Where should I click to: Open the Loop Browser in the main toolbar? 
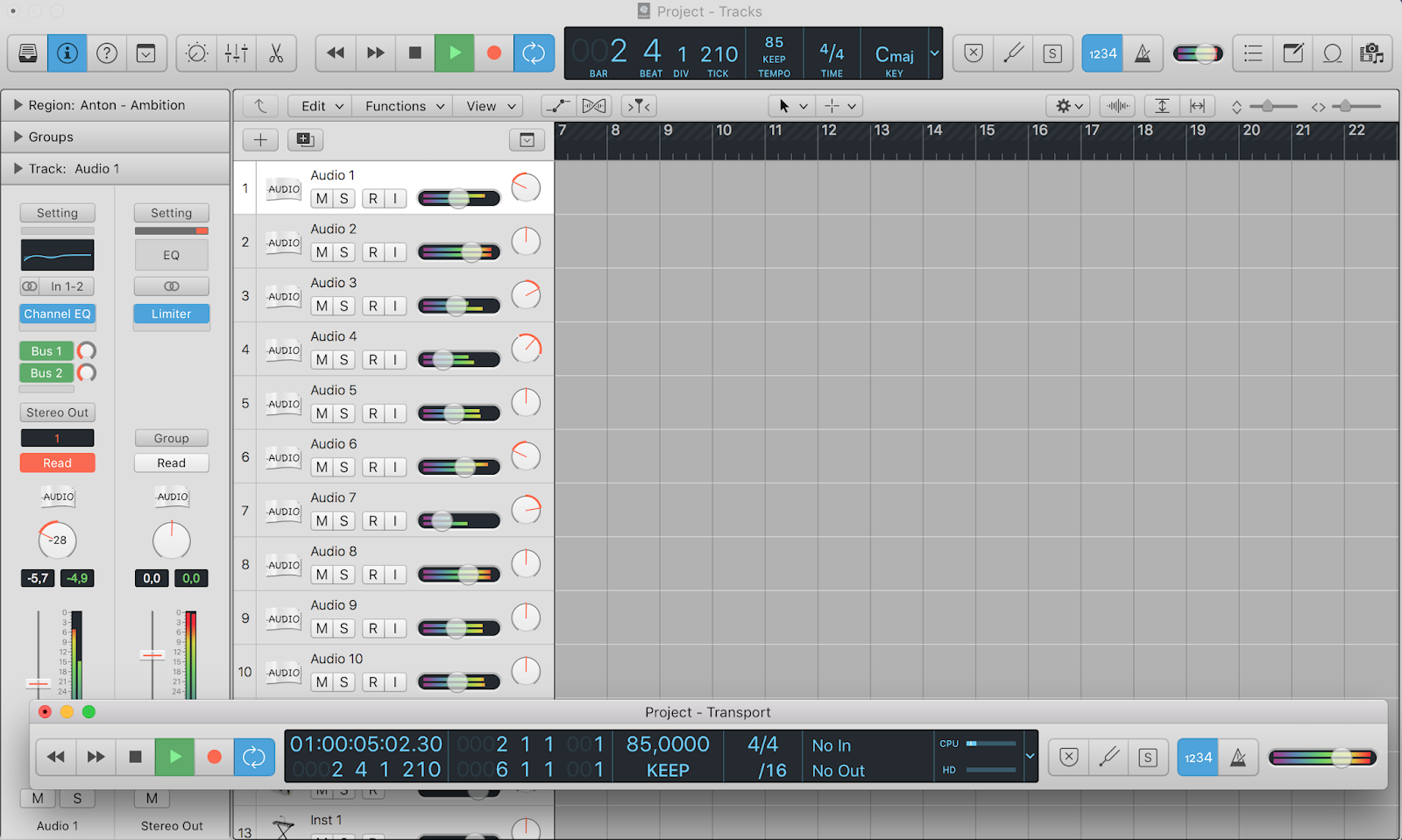pyautogui.click(x=1332, y=53)
